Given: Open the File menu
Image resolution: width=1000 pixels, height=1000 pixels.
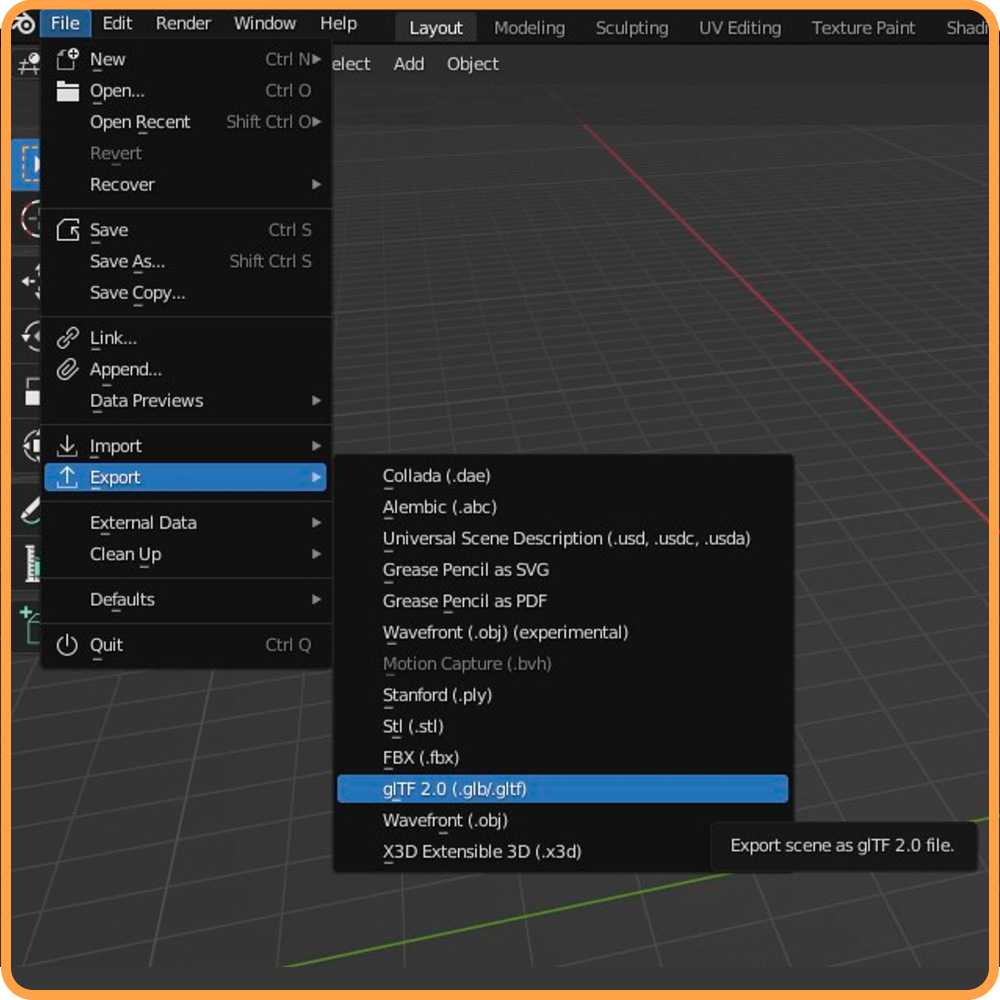Looking at the screenshot, I should pos(66,24).
